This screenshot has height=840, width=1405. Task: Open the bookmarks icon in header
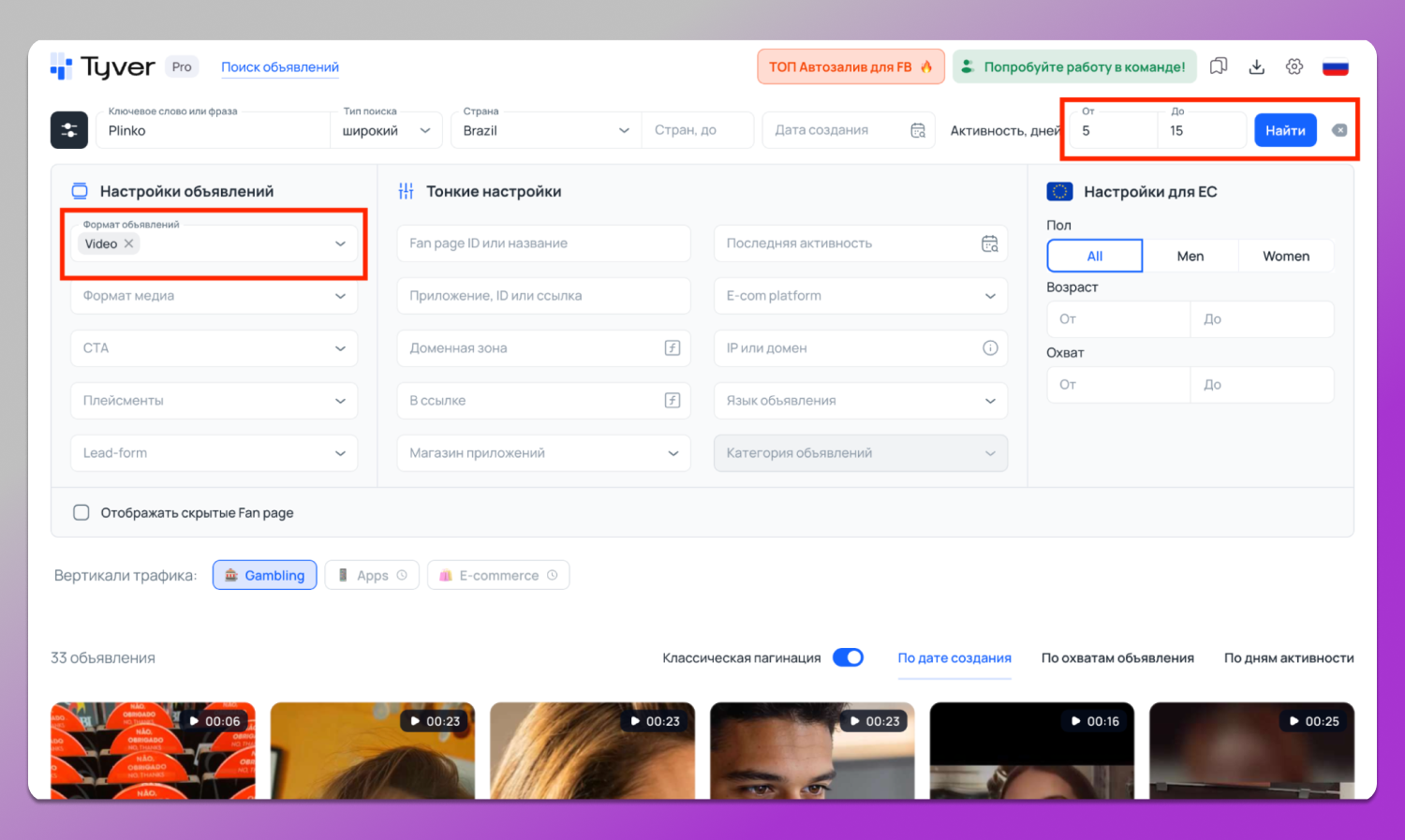(x=1219, y=66)
